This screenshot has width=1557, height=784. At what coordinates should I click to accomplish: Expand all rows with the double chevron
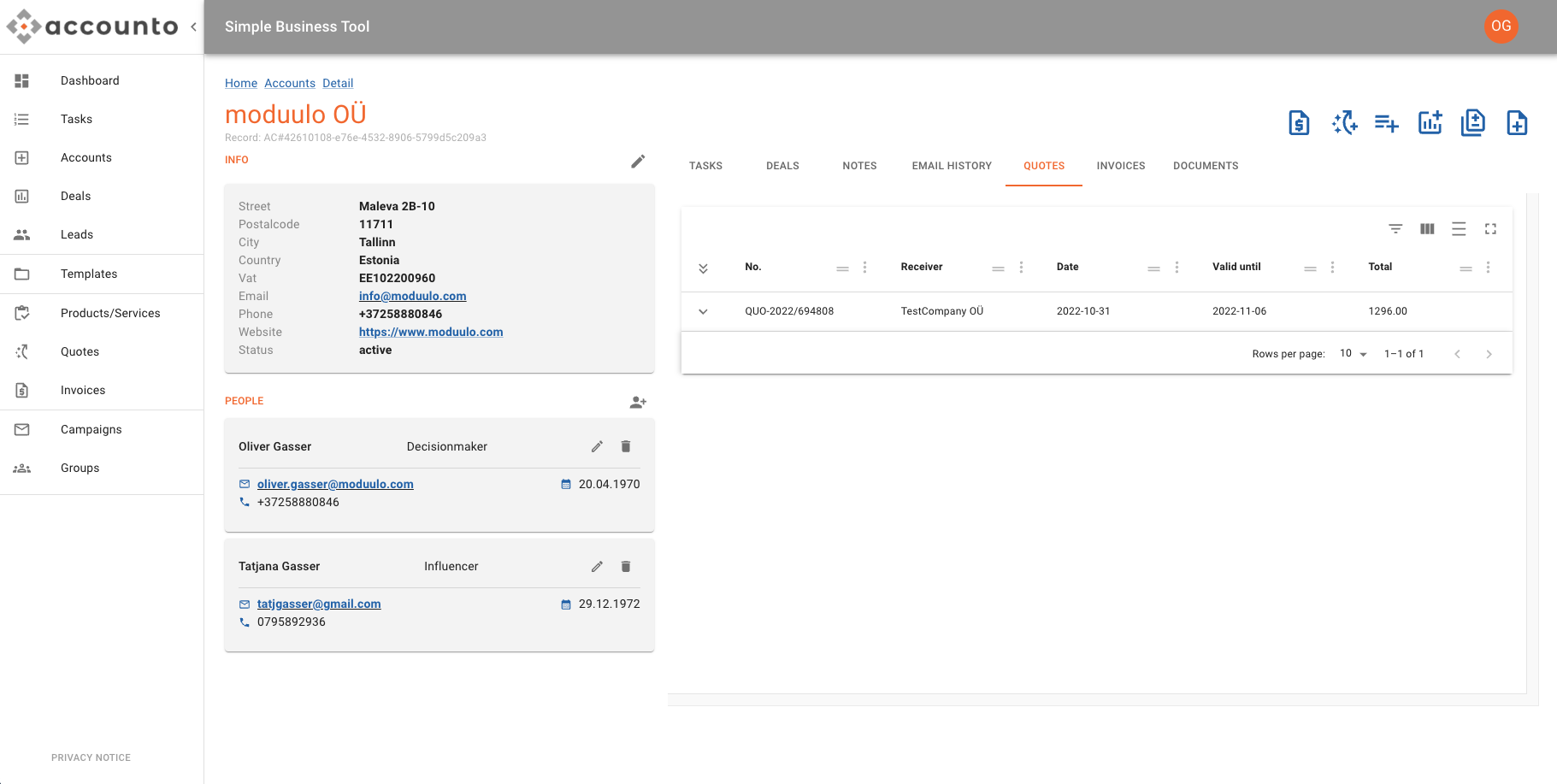703,268
